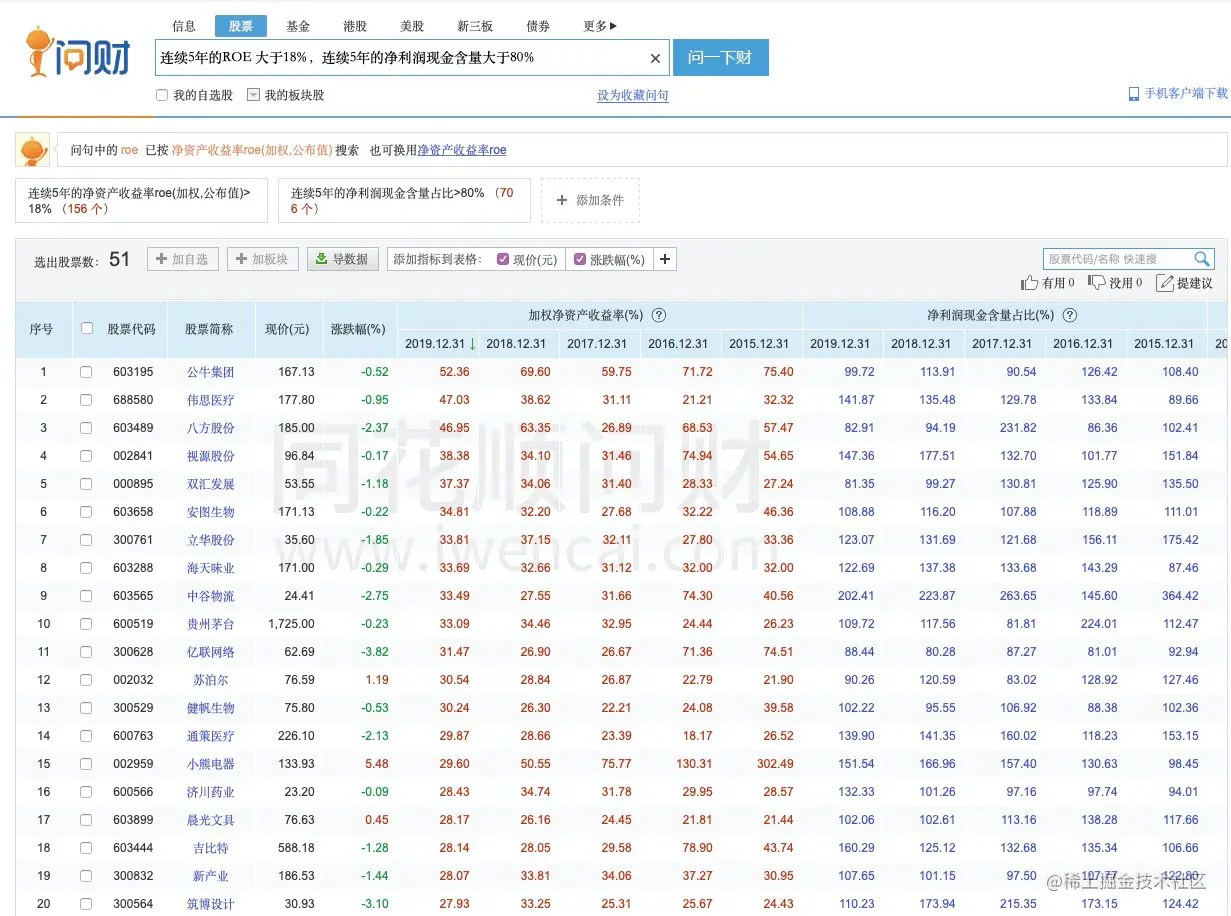Click the 净利润现金含量占比>80% condition box
This screenshot has height=916, width=1231.
[404, 200]
